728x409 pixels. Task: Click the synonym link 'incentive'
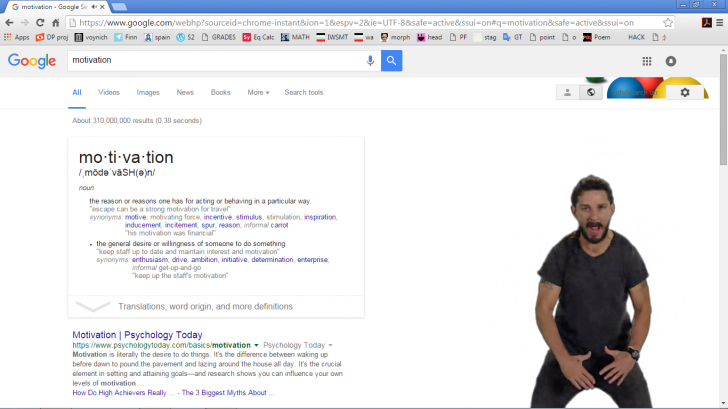click(x=218, y=217)
